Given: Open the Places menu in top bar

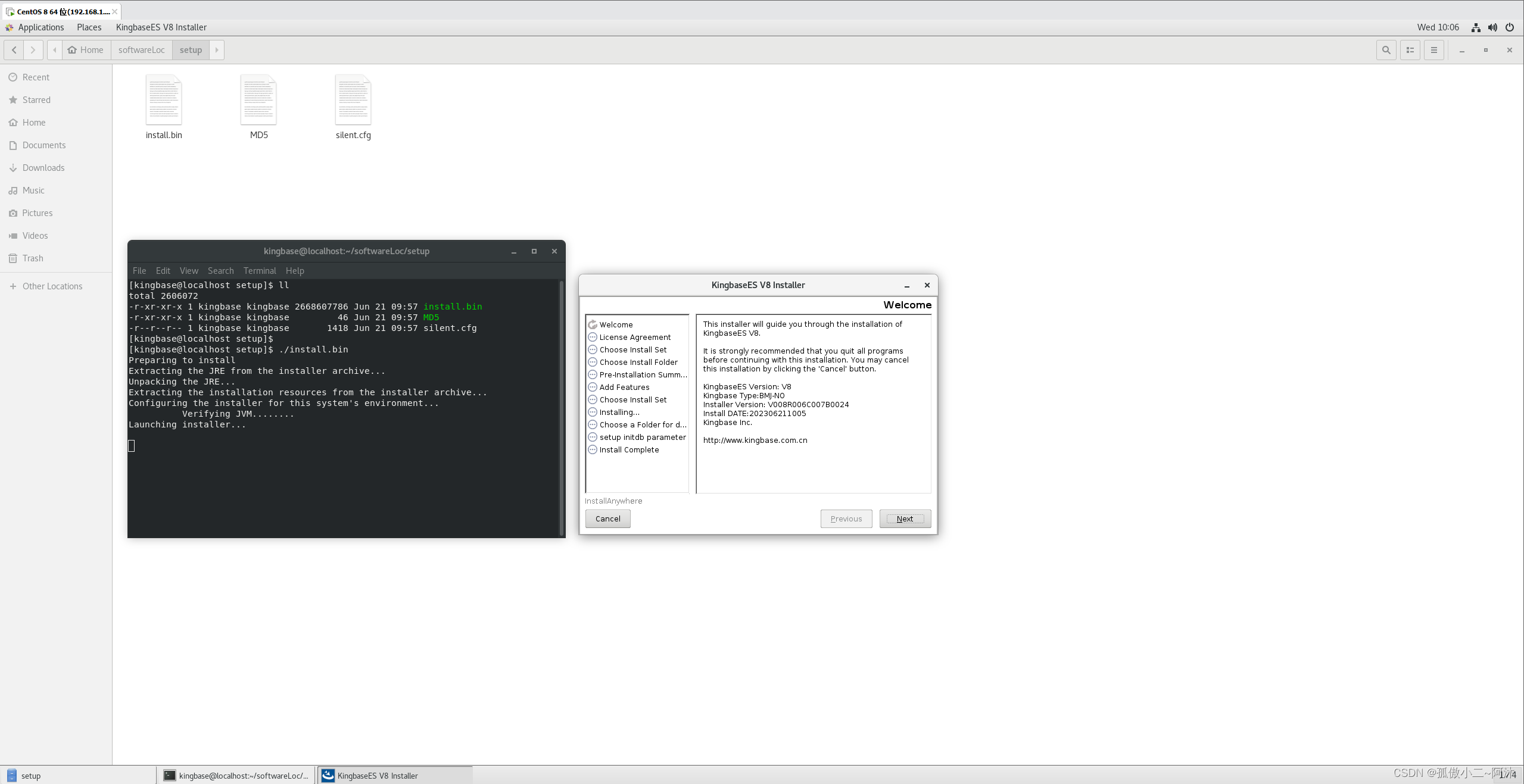Looking at the screenshot, I should [89, 27].
